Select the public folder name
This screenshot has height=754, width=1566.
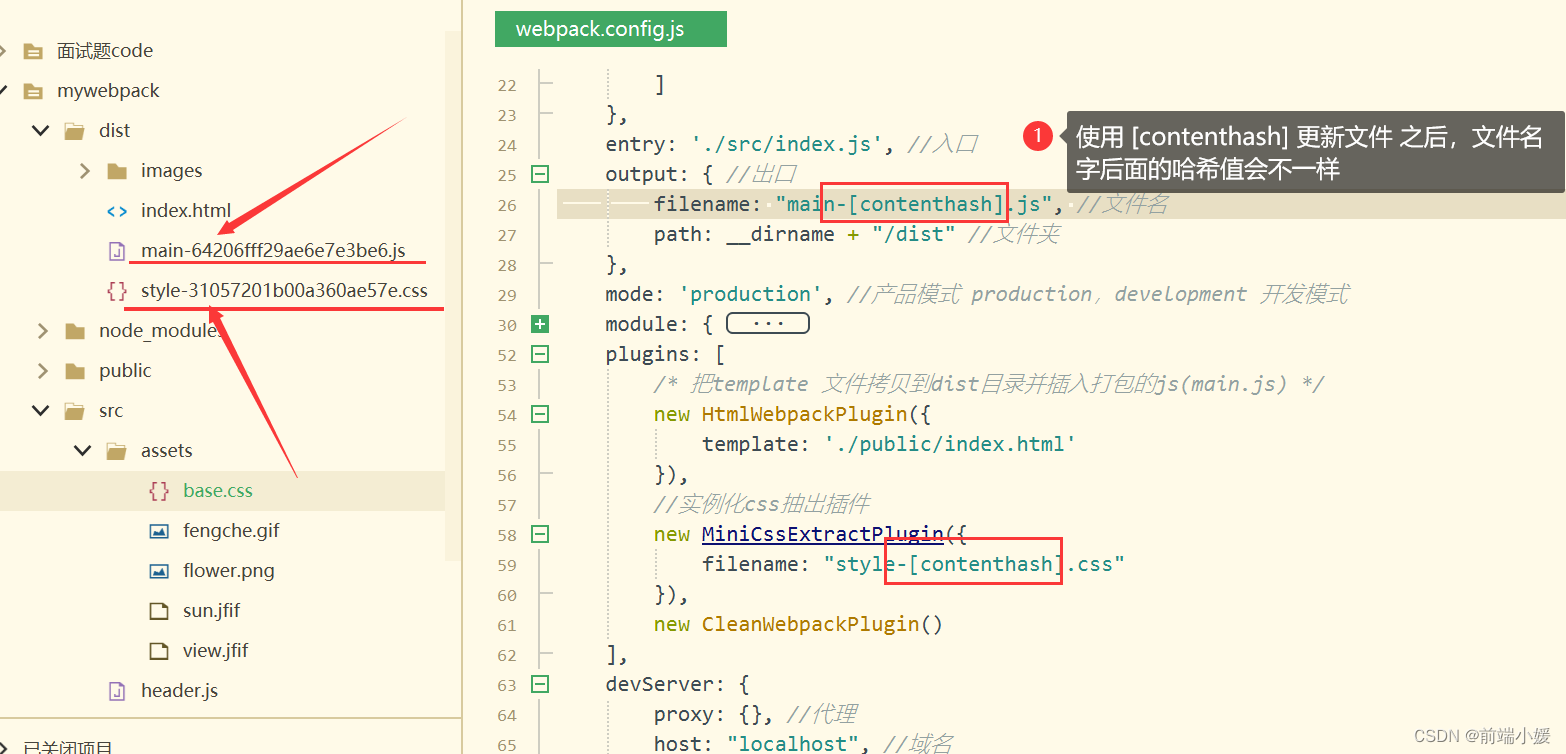(x=125, y=370)
